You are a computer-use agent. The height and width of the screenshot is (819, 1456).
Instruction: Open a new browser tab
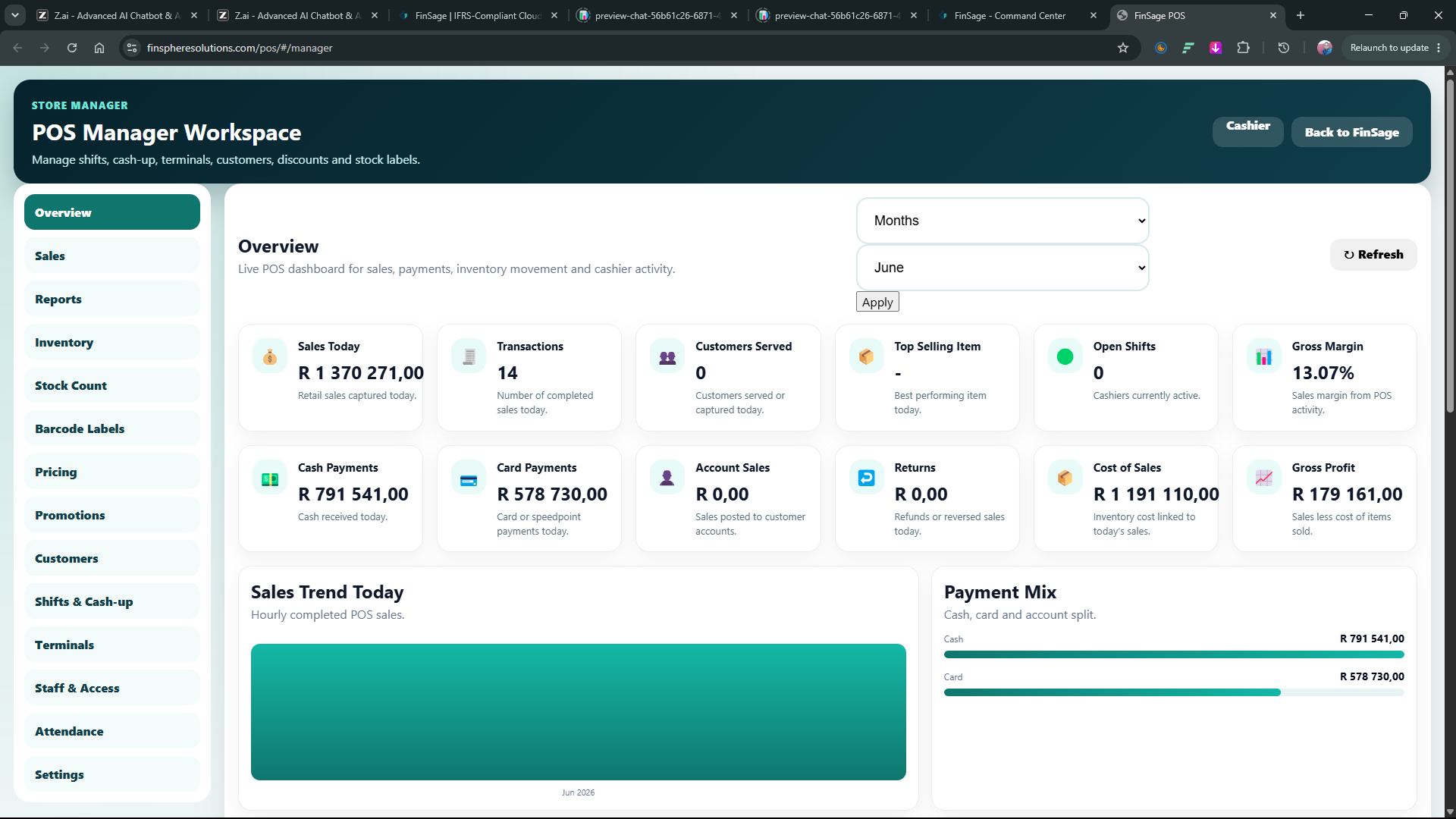[1301, 15]
